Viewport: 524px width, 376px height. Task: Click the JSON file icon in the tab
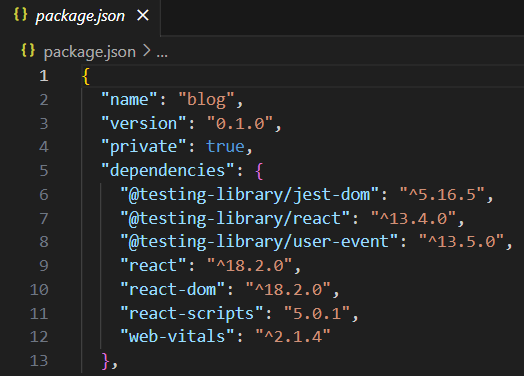coord(20,15)
